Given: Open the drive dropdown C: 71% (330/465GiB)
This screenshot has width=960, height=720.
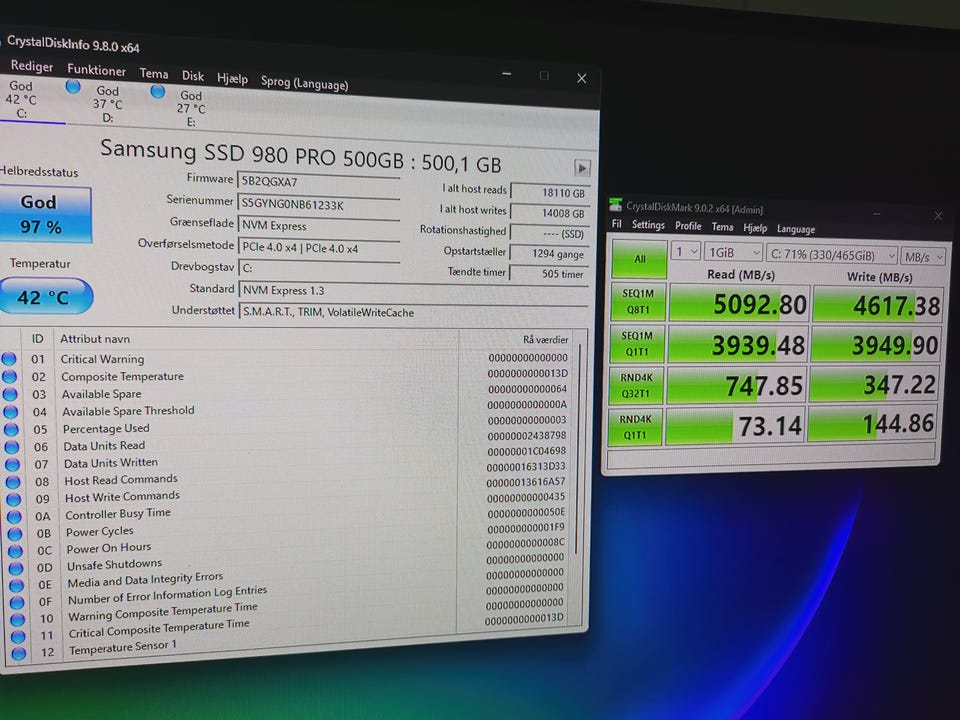Looking at the screenshot, I should [x=831, y=255].
